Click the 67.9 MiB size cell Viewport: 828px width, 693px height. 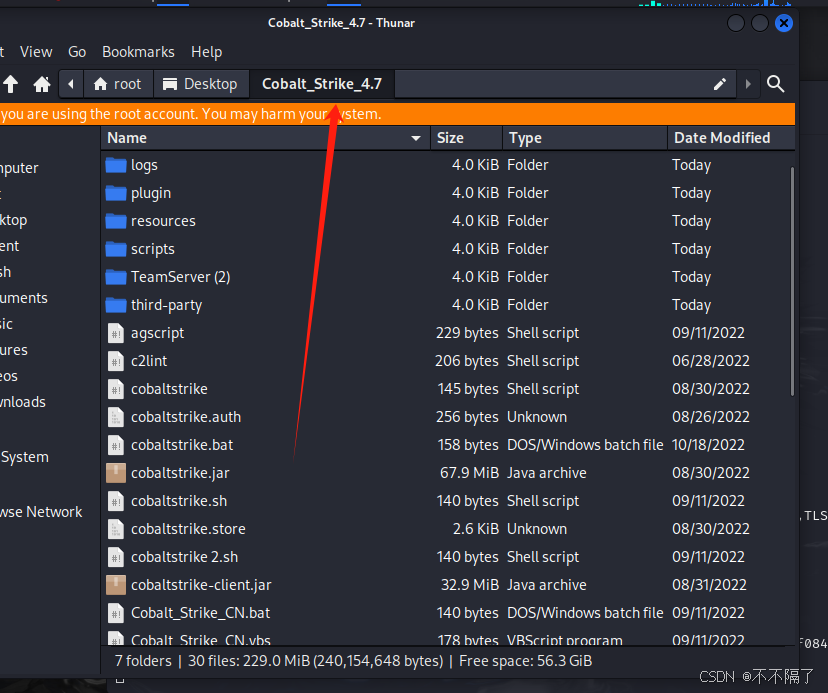pos(469,473)
